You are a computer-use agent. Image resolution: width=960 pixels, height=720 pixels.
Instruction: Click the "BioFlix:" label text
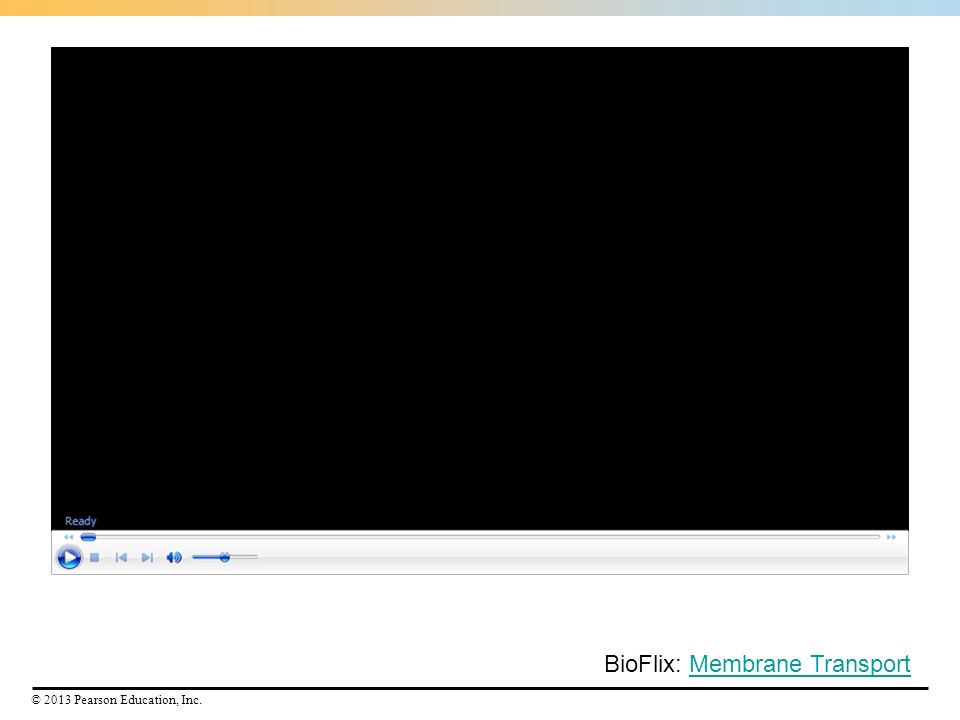point(642,664)
